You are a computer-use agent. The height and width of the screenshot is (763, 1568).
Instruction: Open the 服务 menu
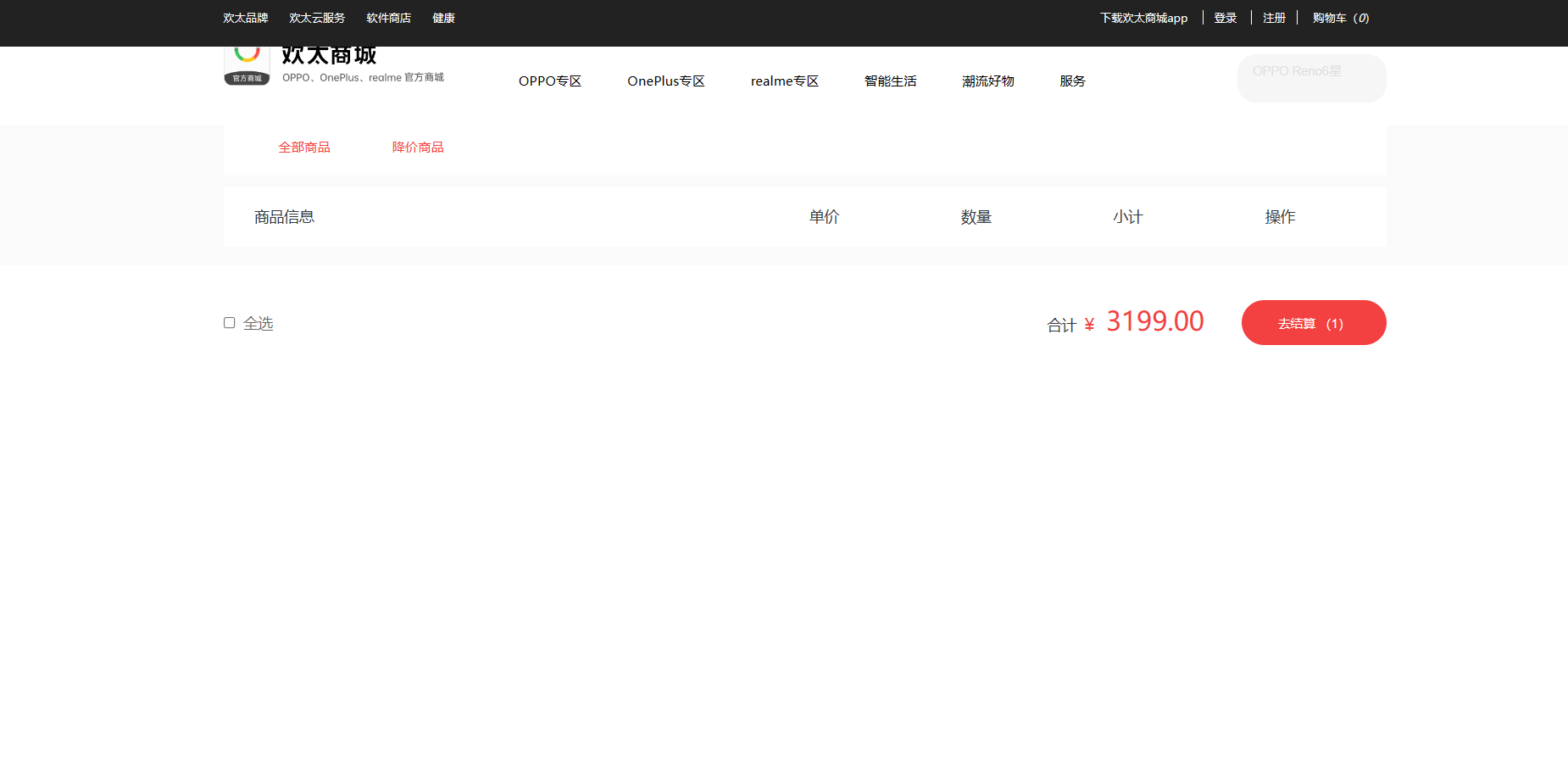tap(1072, 81)
